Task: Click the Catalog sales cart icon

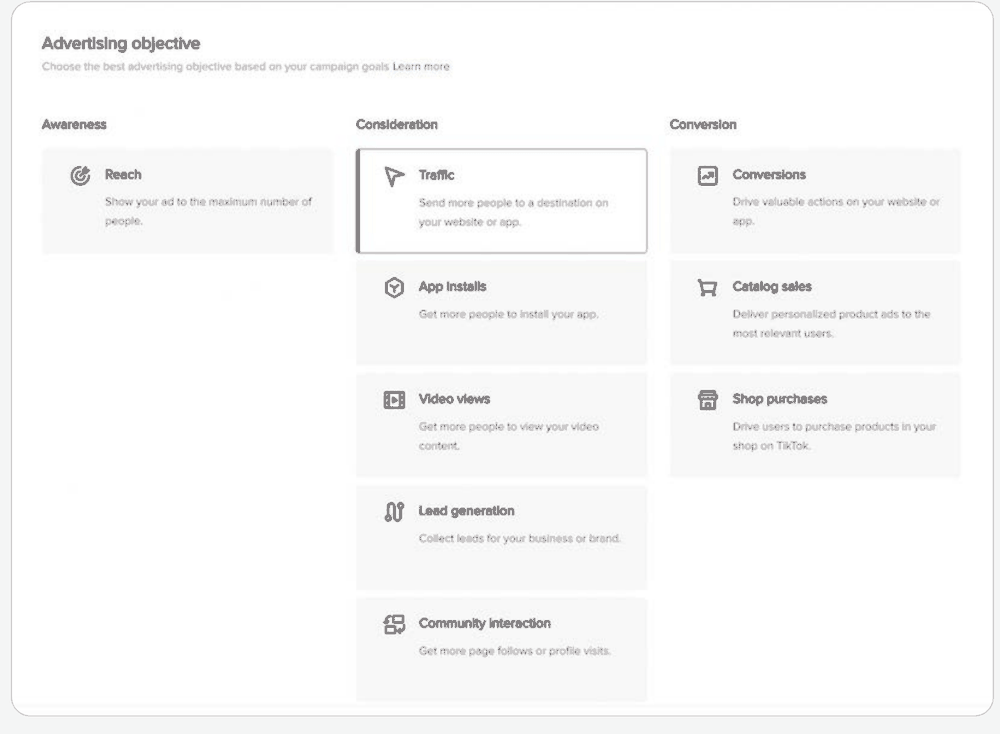Action: point(708,288)
